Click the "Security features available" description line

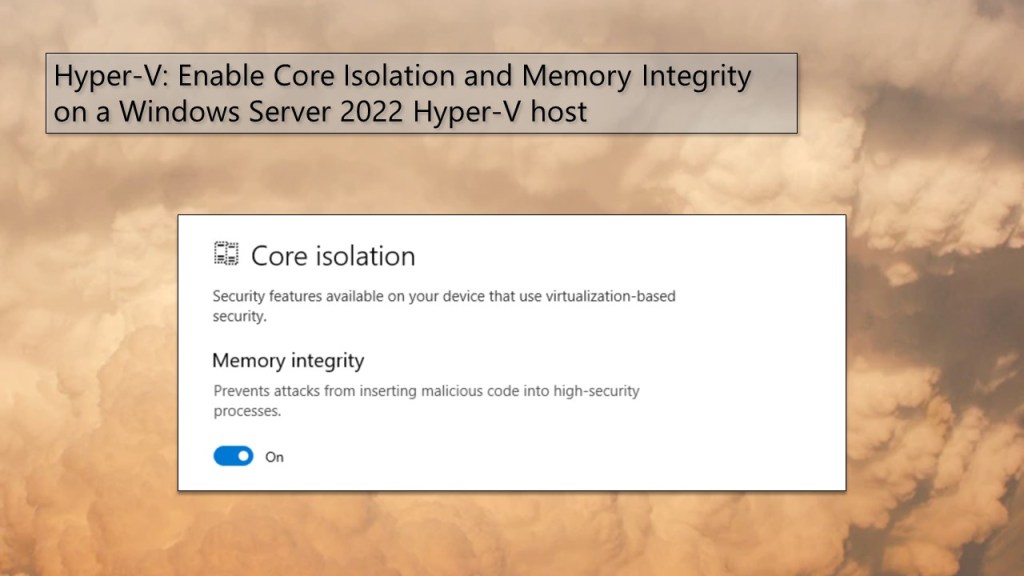[451, 297]
